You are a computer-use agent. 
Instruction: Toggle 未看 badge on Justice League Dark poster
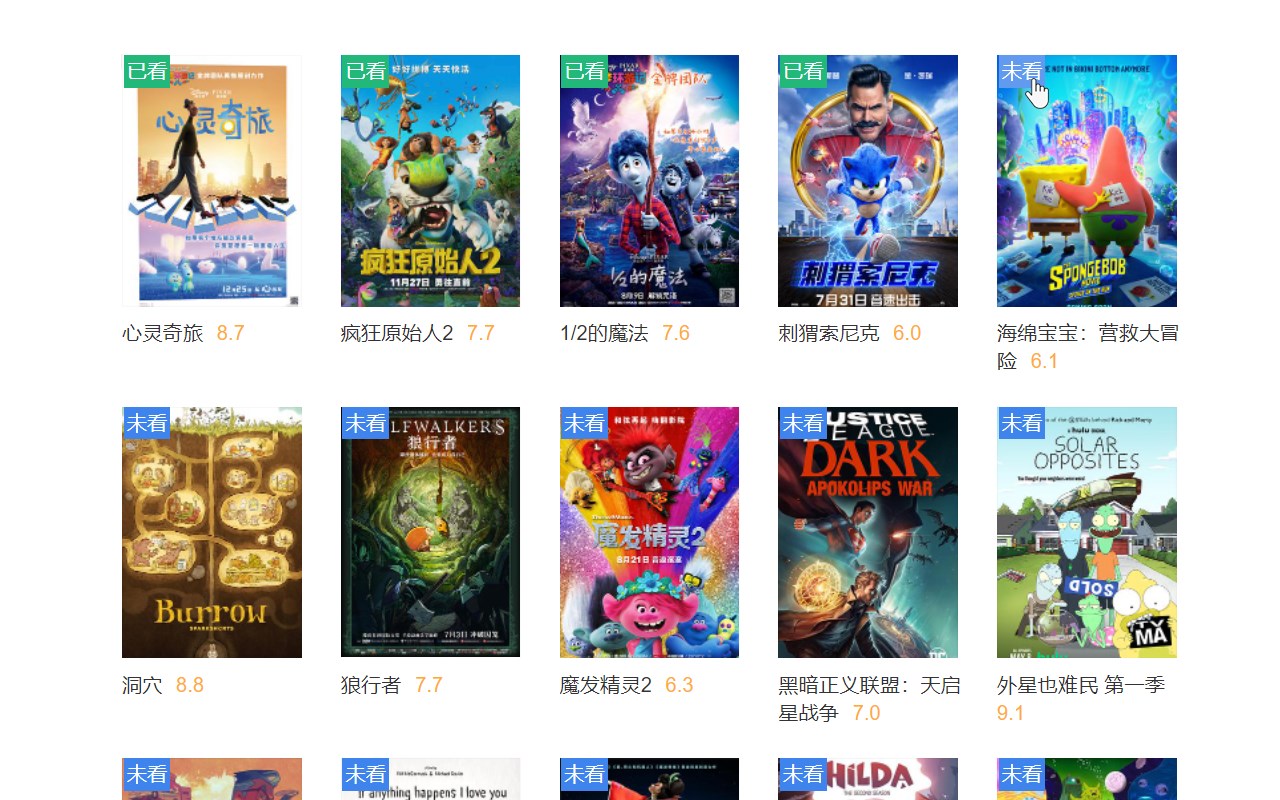[x=802, y=423]
